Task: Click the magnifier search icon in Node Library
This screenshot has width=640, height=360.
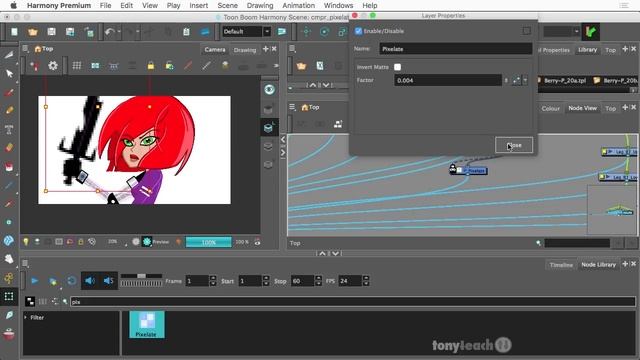Action: click(65, 302)
